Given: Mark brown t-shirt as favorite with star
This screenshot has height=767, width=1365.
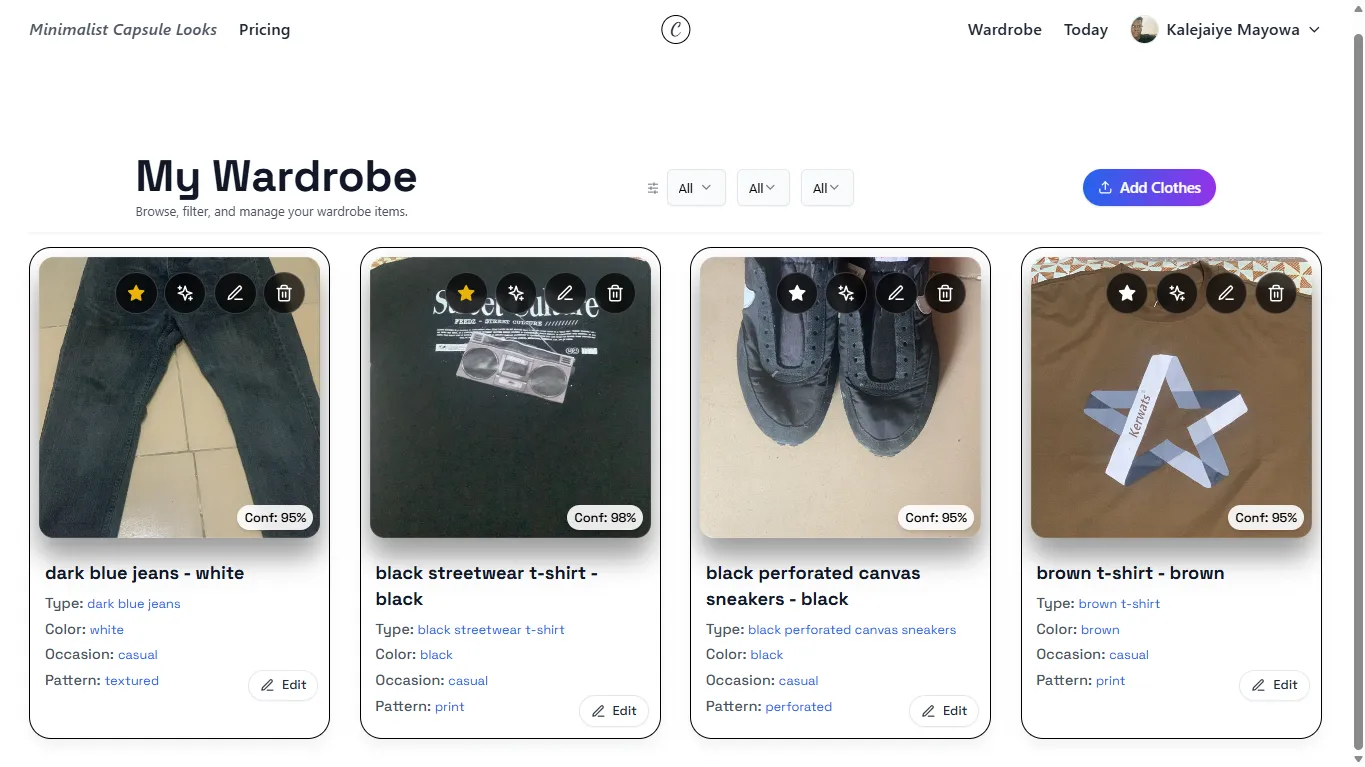Looking at the screenshot, I should pyautogui.click(x=1127, y=293).
